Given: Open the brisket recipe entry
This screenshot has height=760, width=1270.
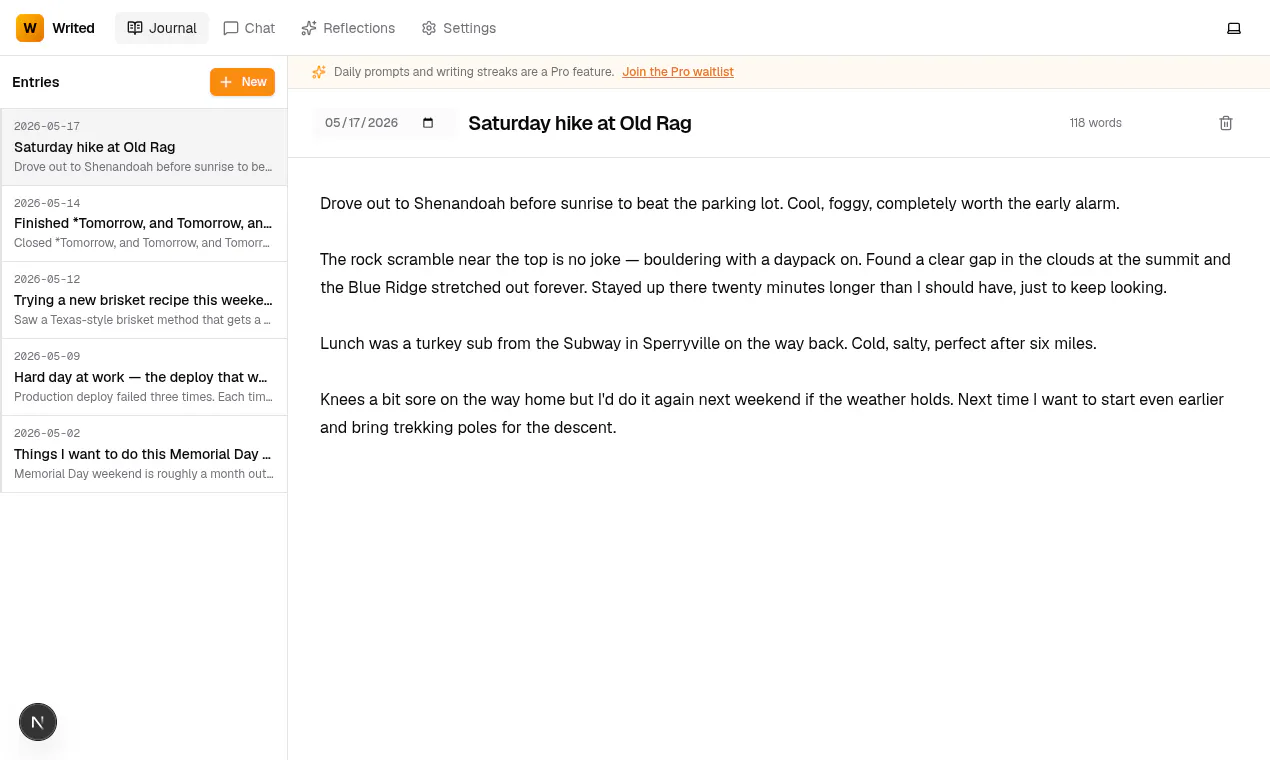Looking at the screenshot, I should click(x=144, y=301).
